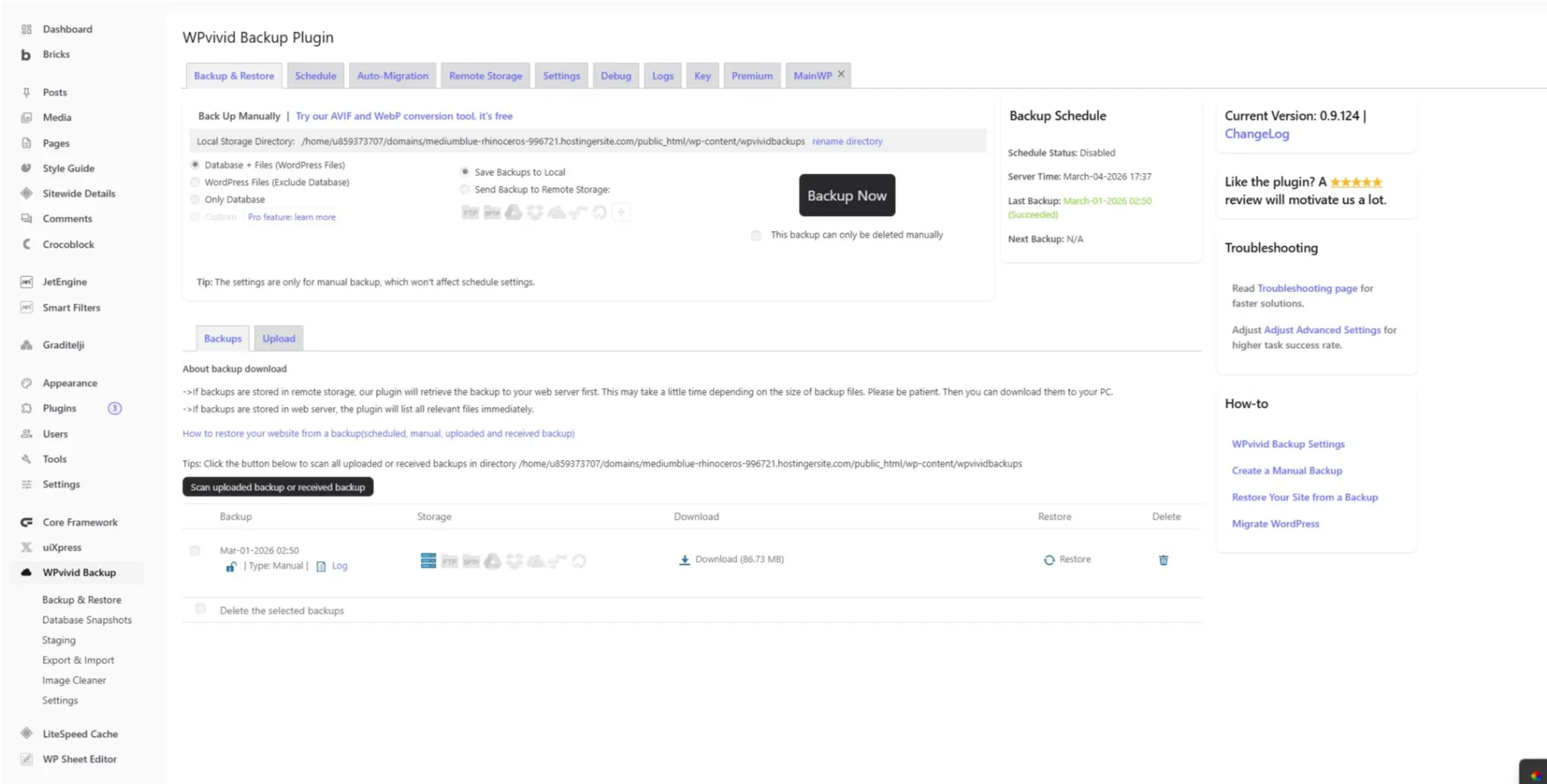Click the download arrow icon for 86.73 MB backup
The height and width of the screenshot is (784, 1547).
[684, 560]
